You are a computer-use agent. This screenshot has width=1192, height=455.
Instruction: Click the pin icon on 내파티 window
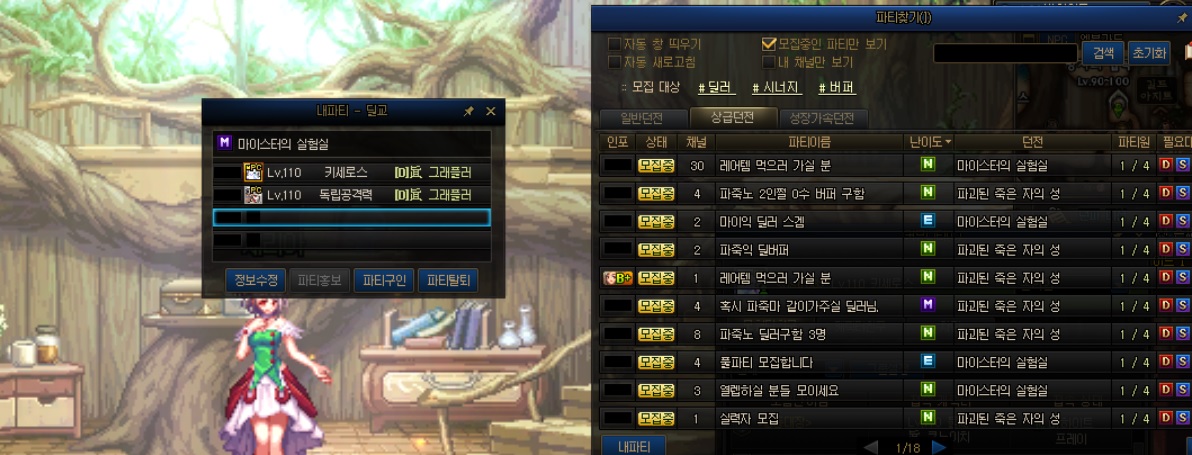(x=469, y=112)
